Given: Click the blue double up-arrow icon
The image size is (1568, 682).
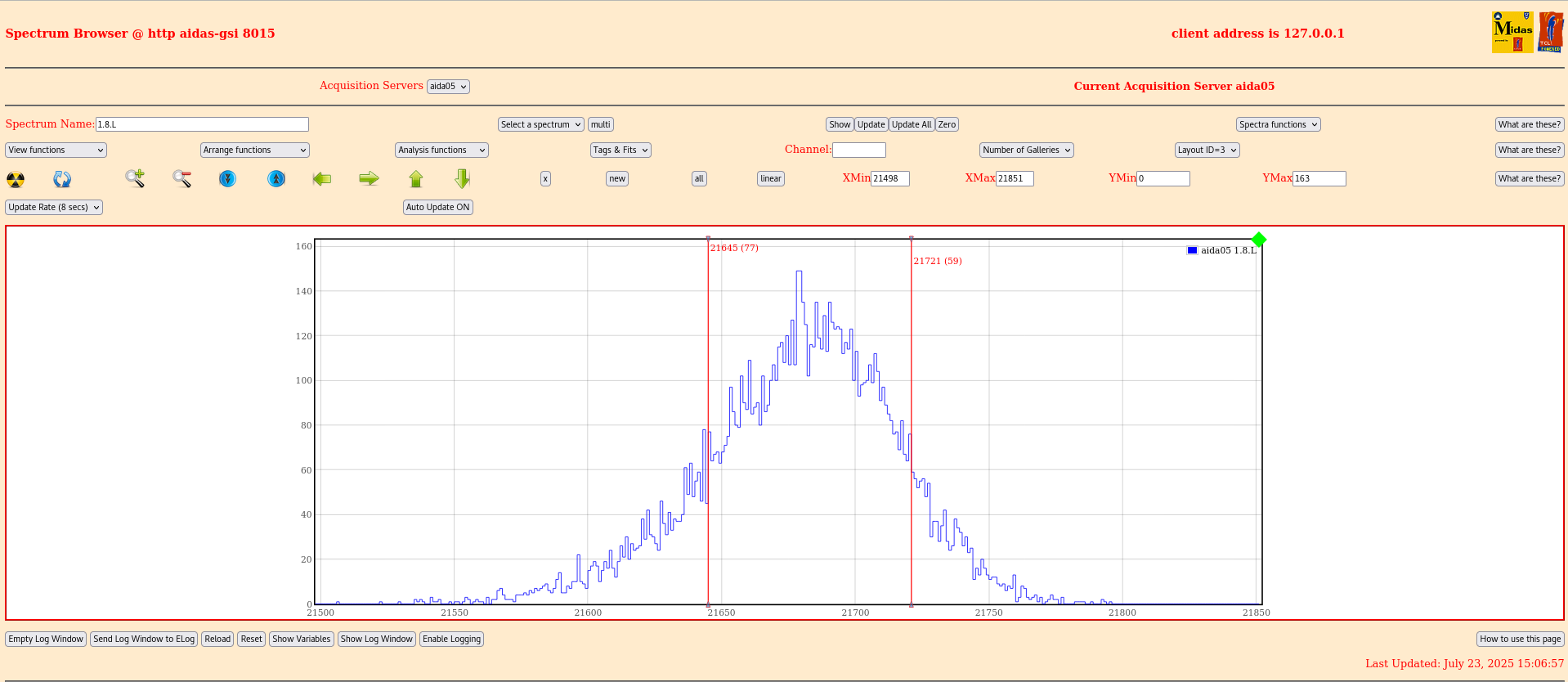Looking at the screenshot, I should 276,178.
